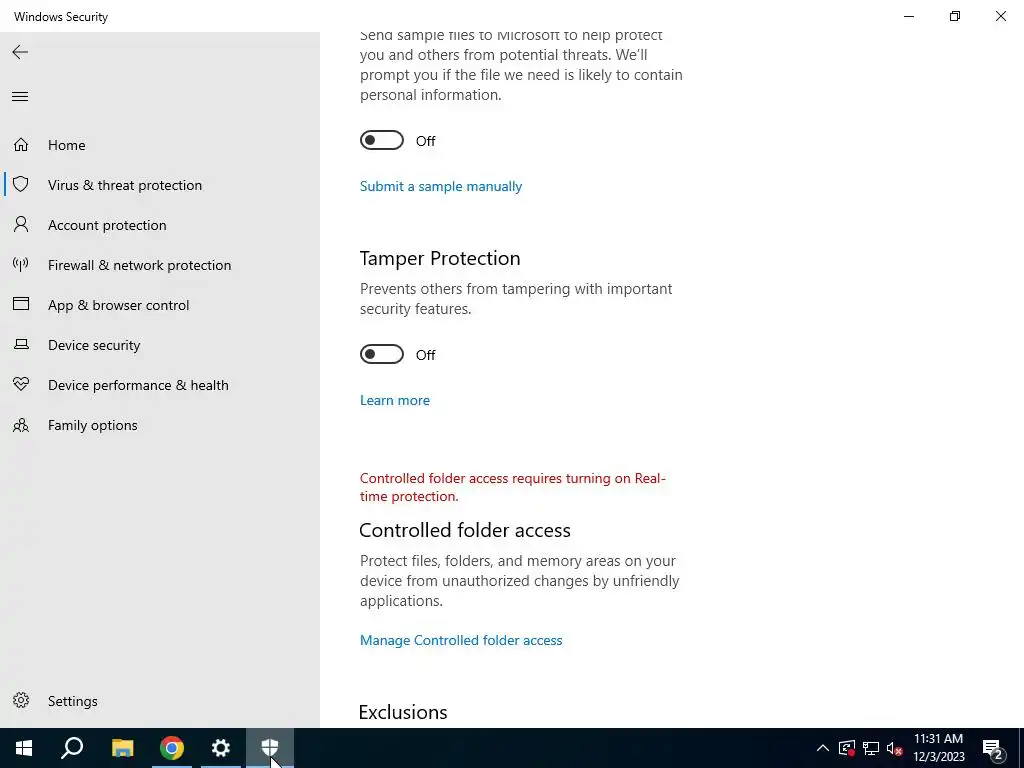Image resolution: width=1024 pixels, height=768 pixels.
Task: Click Submit a sample manually link
Action: pyautogui.click(x=441, y=186)
